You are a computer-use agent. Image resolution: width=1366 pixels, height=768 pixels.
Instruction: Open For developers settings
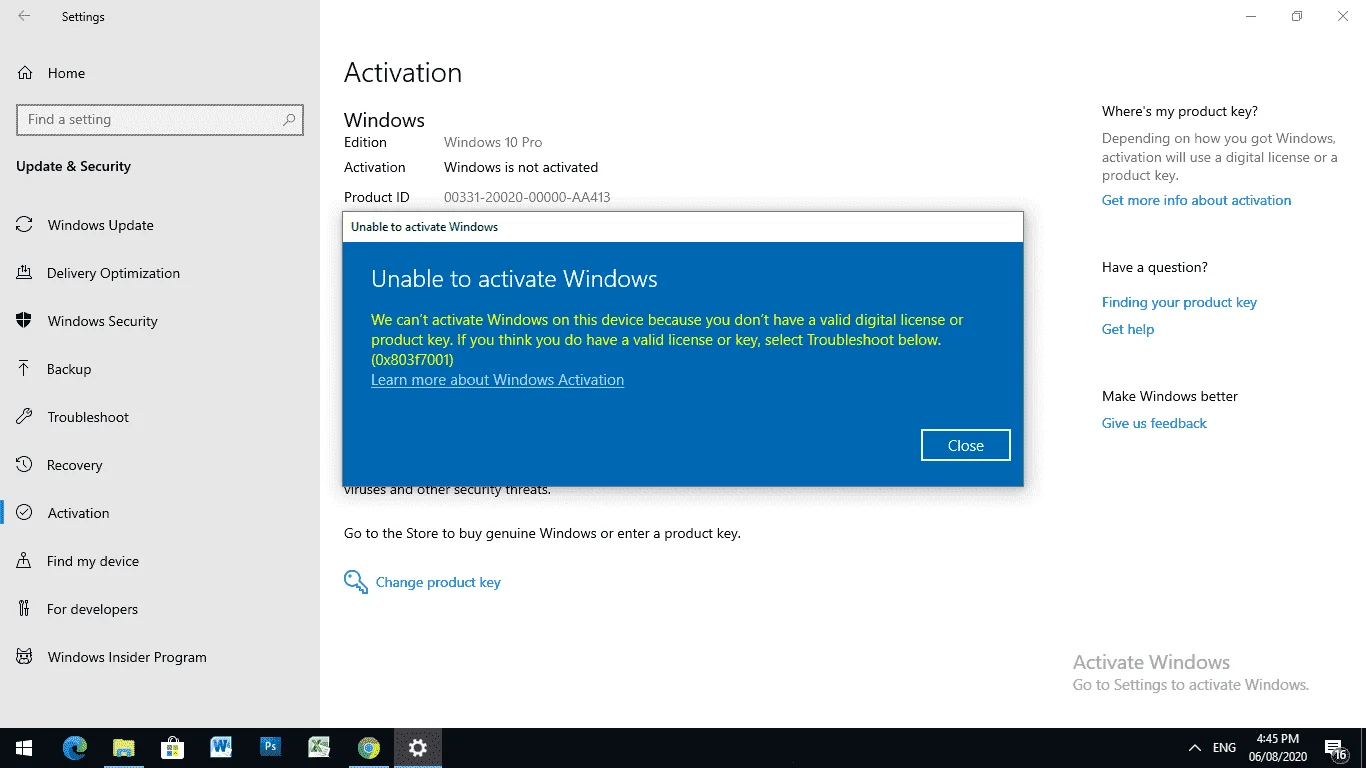(x=77, y=609)
